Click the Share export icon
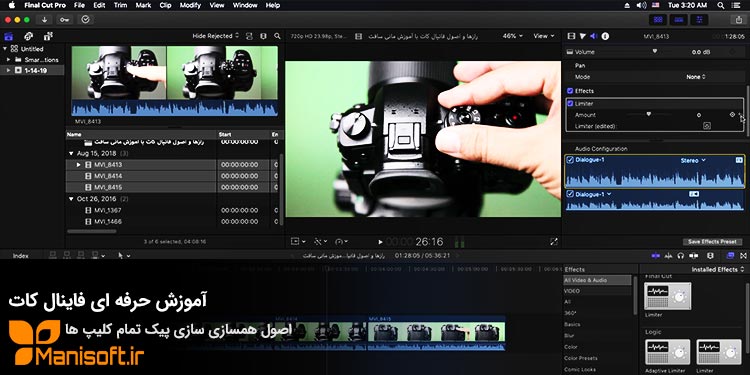The height and width of the screenshot is (375, 750). click(x=739, y=20)
